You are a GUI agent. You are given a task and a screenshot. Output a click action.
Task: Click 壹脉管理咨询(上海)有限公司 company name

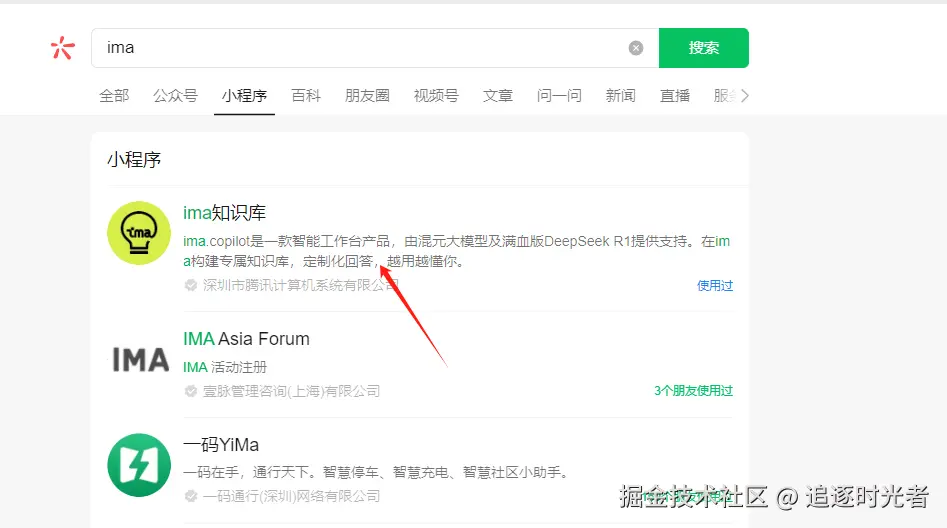(x=291, y=391)
